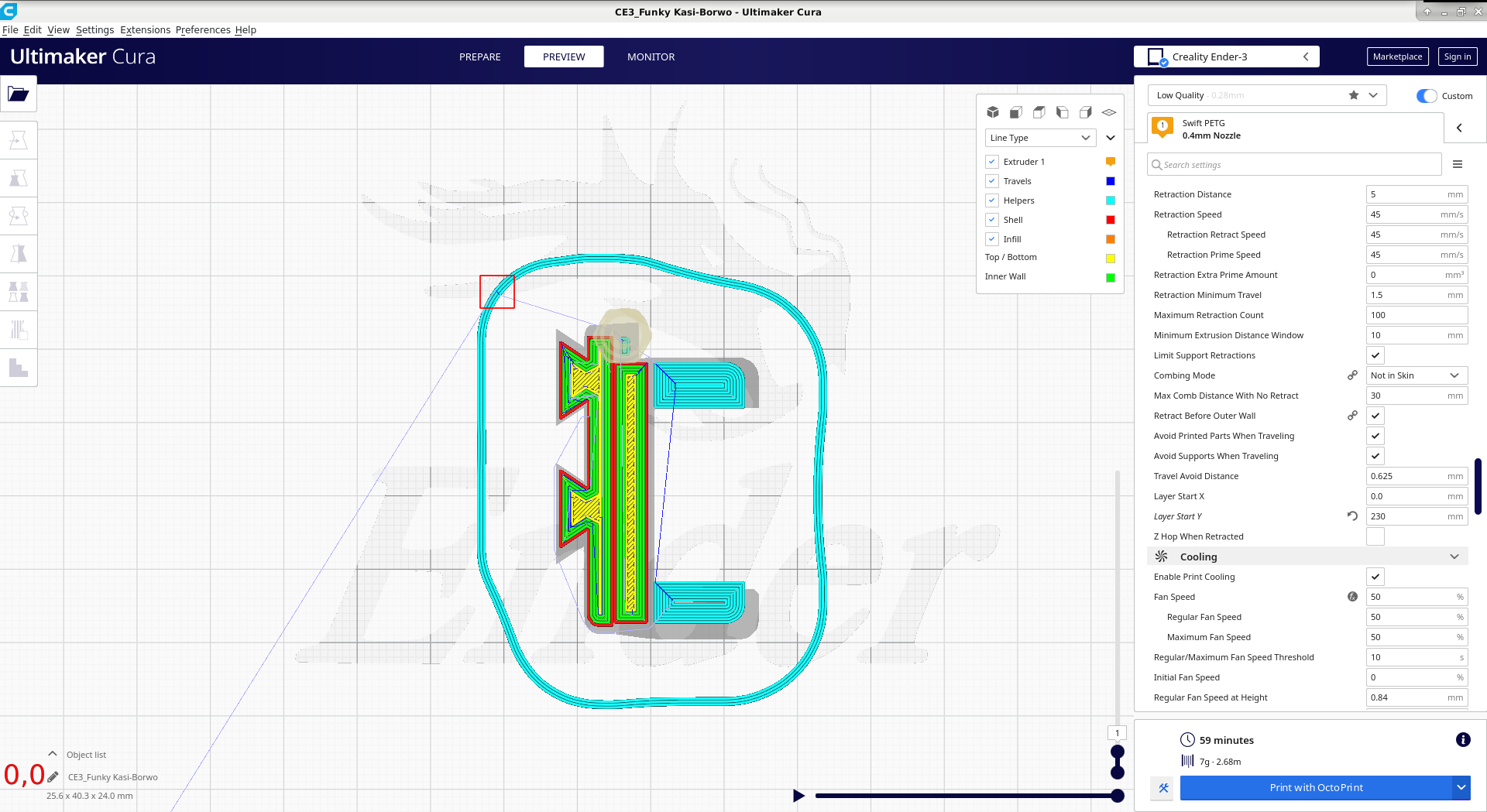Select the Mirror tool in left toolbar
The width and height of the screenshot is (1487, 812).
pos(19,254)
